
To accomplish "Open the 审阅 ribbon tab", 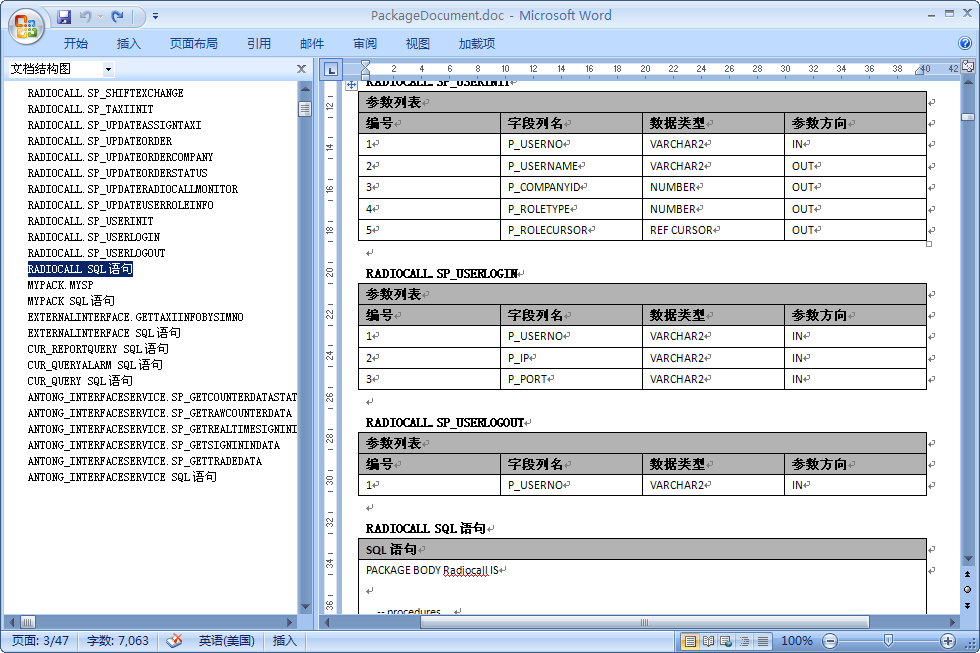I will [x=365, y=44].
